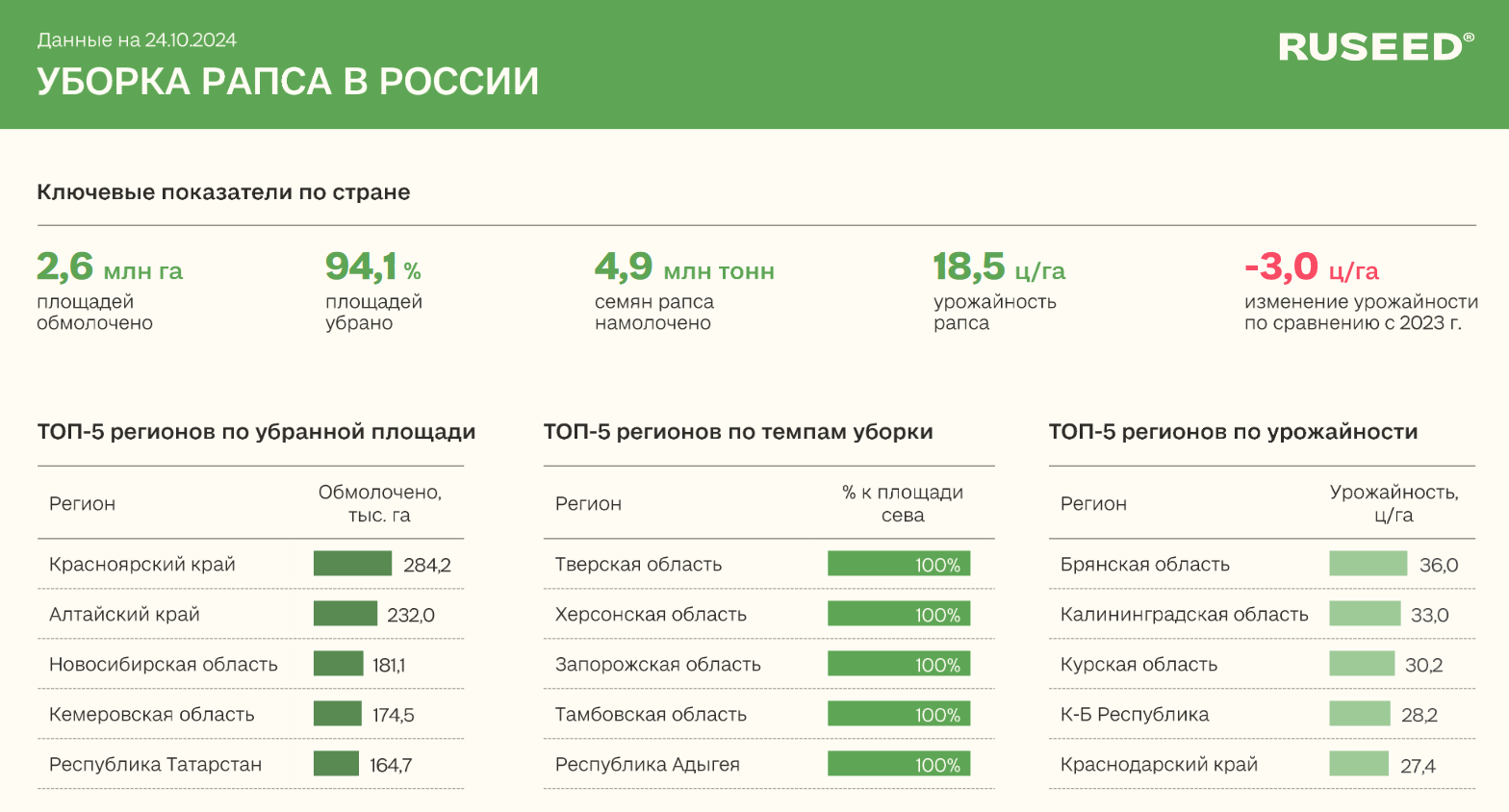The width and height of the screenshot is (1509, 812).
Task: Click the value "284,2"
Action: click(x=427, y=566)
